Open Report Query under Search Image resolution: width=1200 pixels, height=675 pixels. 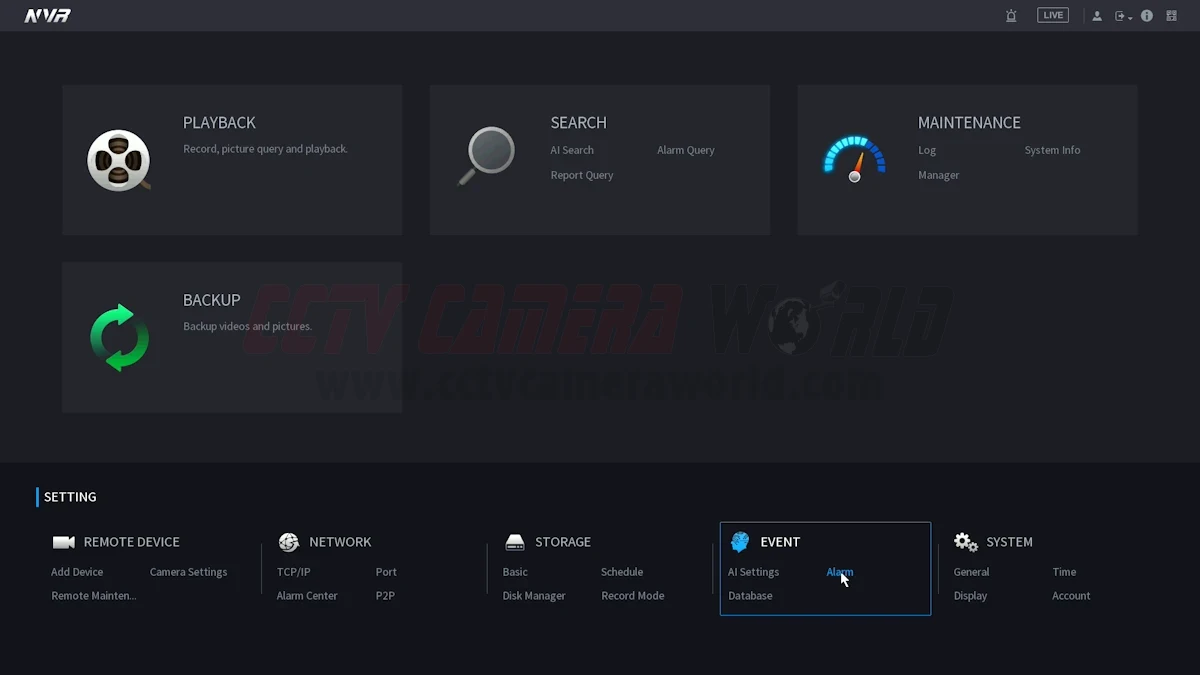coord(581,175)
